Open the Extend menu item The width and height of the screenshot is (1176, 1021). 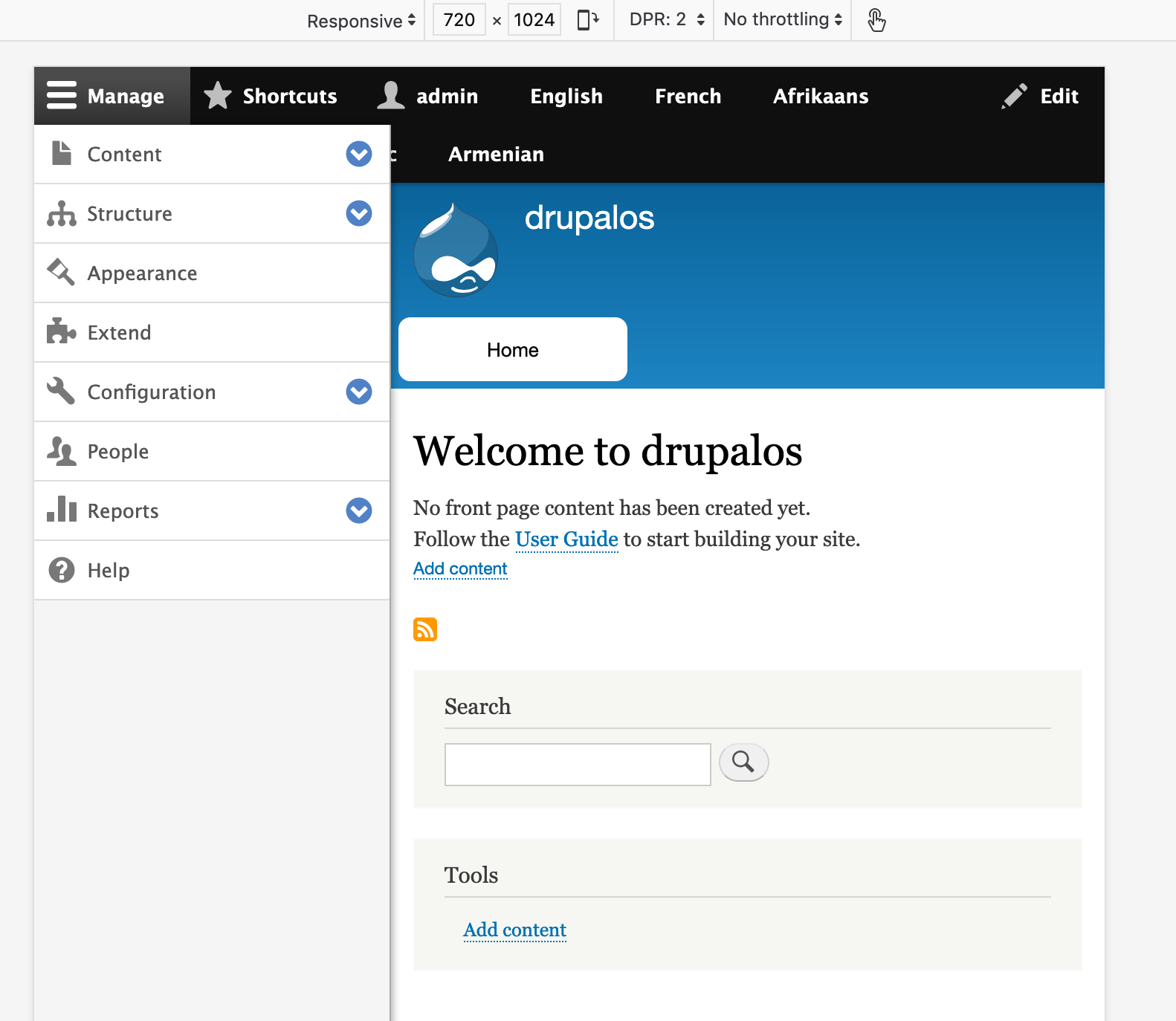click(212, 332)
